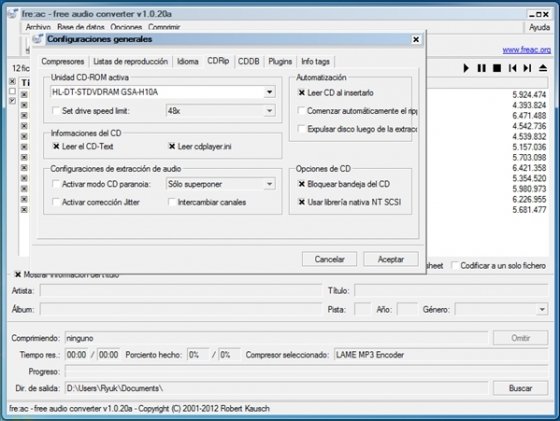Skip to previous track icon
560x421 pixels.
coord(512,68)
